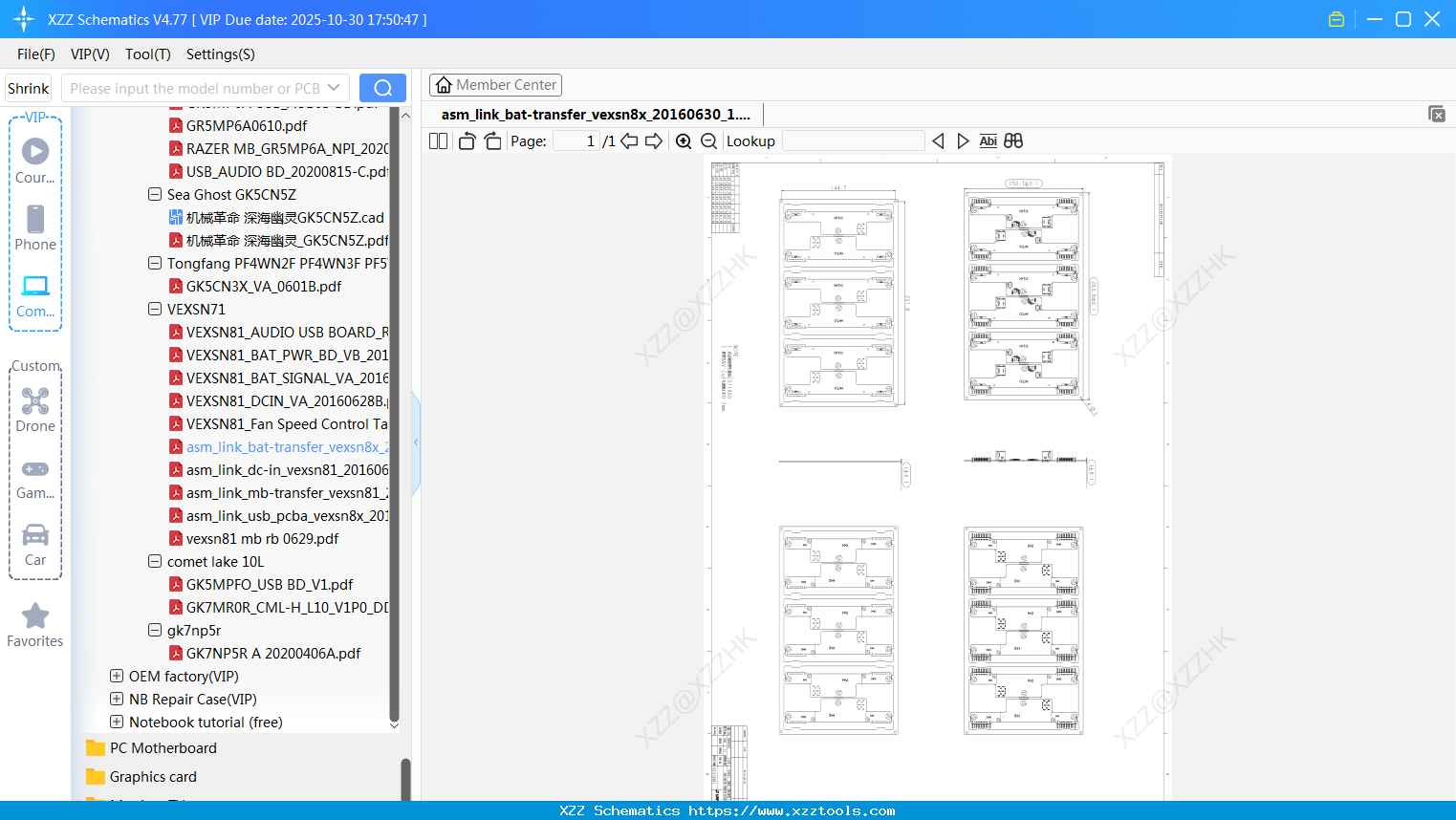Rotate page counterclockwise
This screenshot has width=1456, height=820.
[x=467, y=140]
